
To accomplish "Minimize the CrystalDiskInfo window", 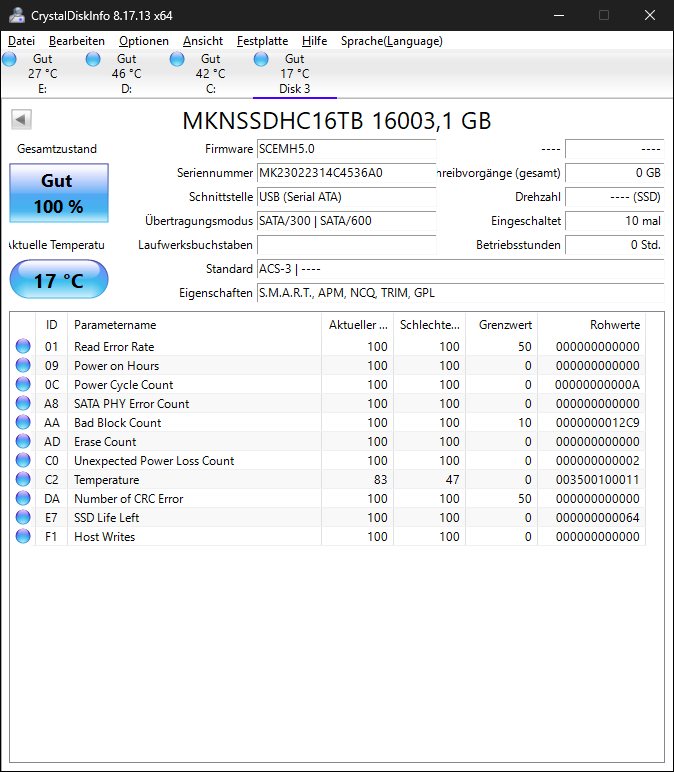I will pyautogui.click(x=559, y=15).
